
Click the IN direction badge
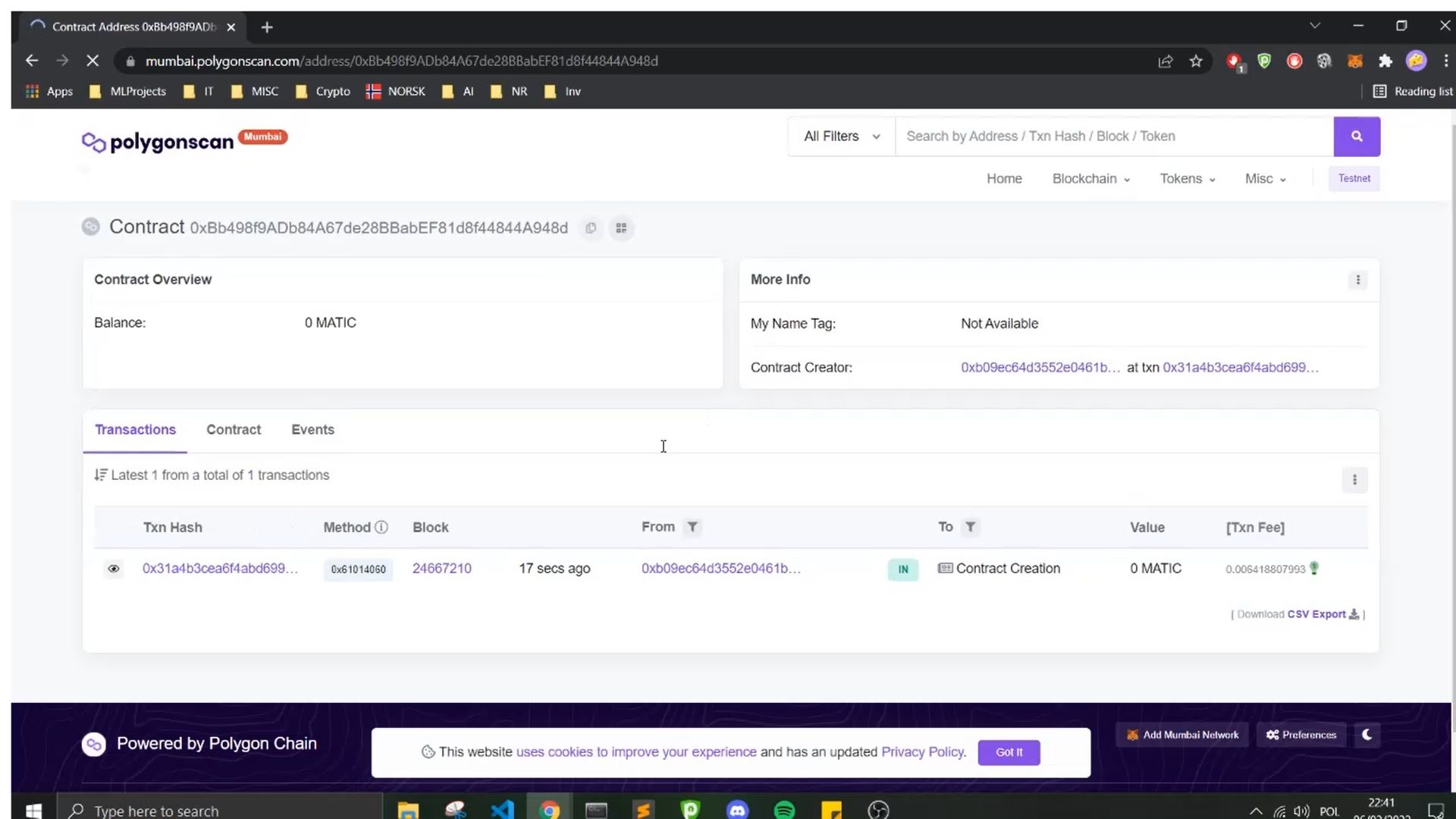click(x=902, y=570)
